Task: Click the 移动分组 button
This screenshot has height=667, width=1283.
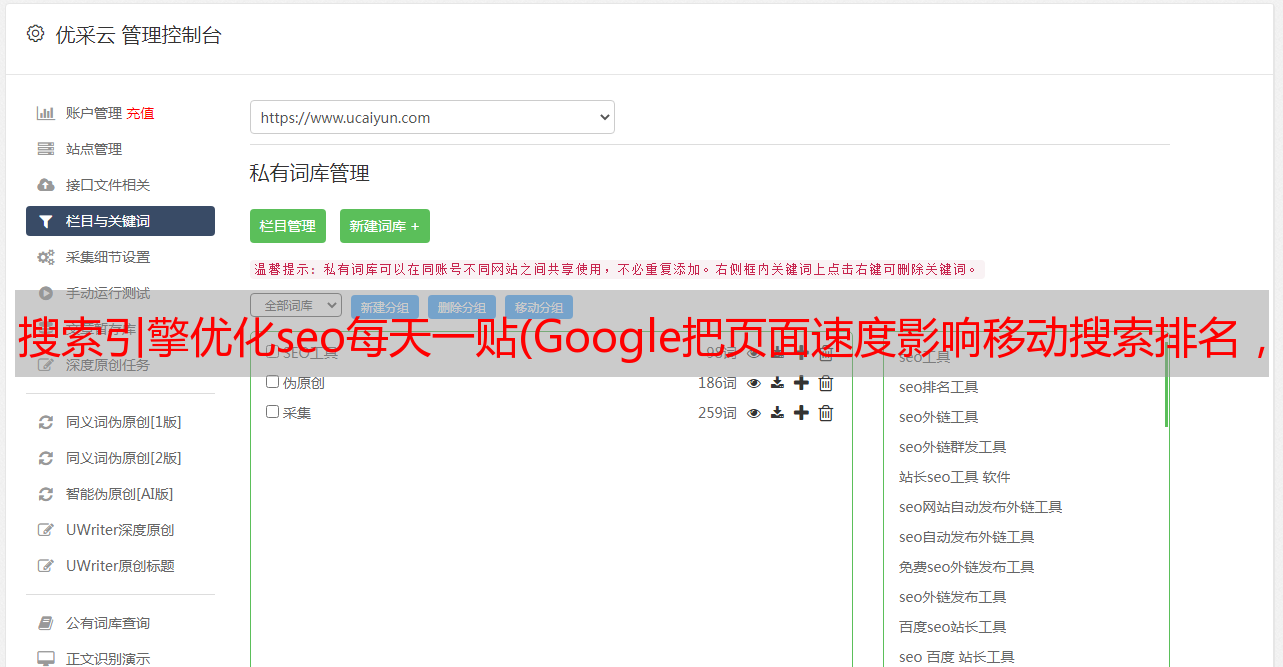Action: (539, 308)
